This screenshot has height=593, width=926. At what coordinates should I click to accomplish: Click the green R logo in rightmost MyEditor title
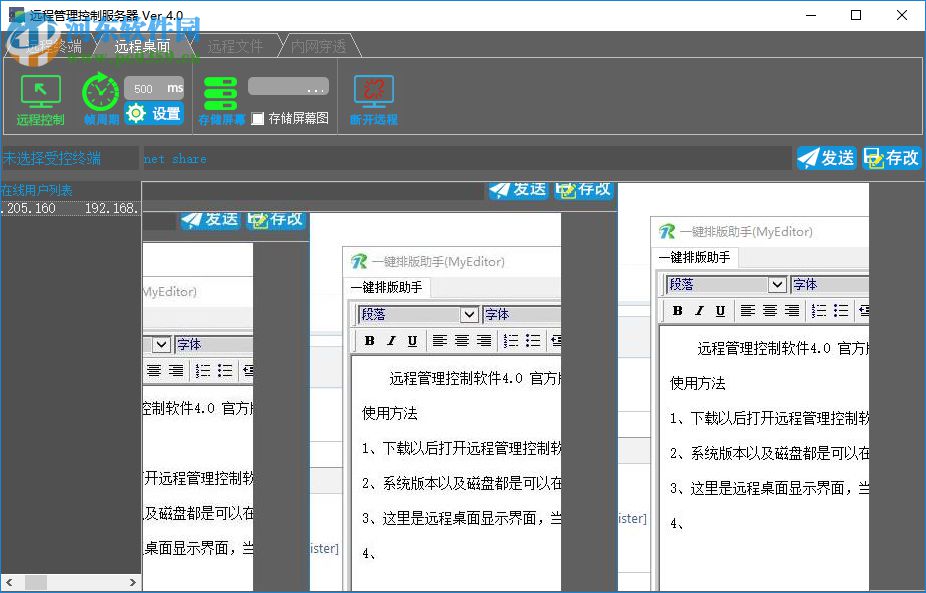point(667,231)
